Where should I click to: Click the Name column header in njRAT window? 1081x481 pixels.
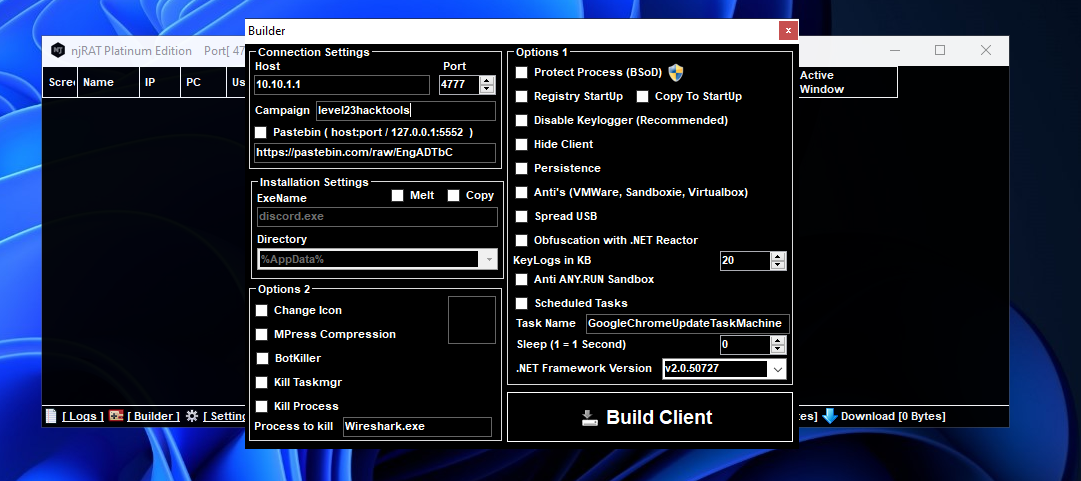click(108, 82)
